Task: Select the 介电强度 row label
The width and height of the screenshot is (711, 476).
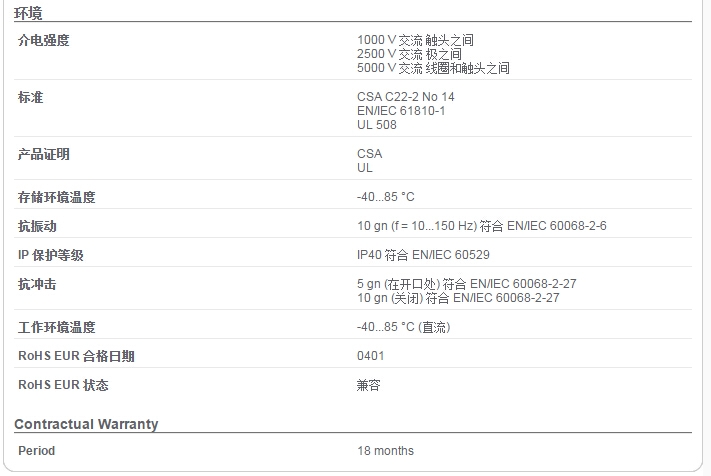Action: tap(44, 40)
